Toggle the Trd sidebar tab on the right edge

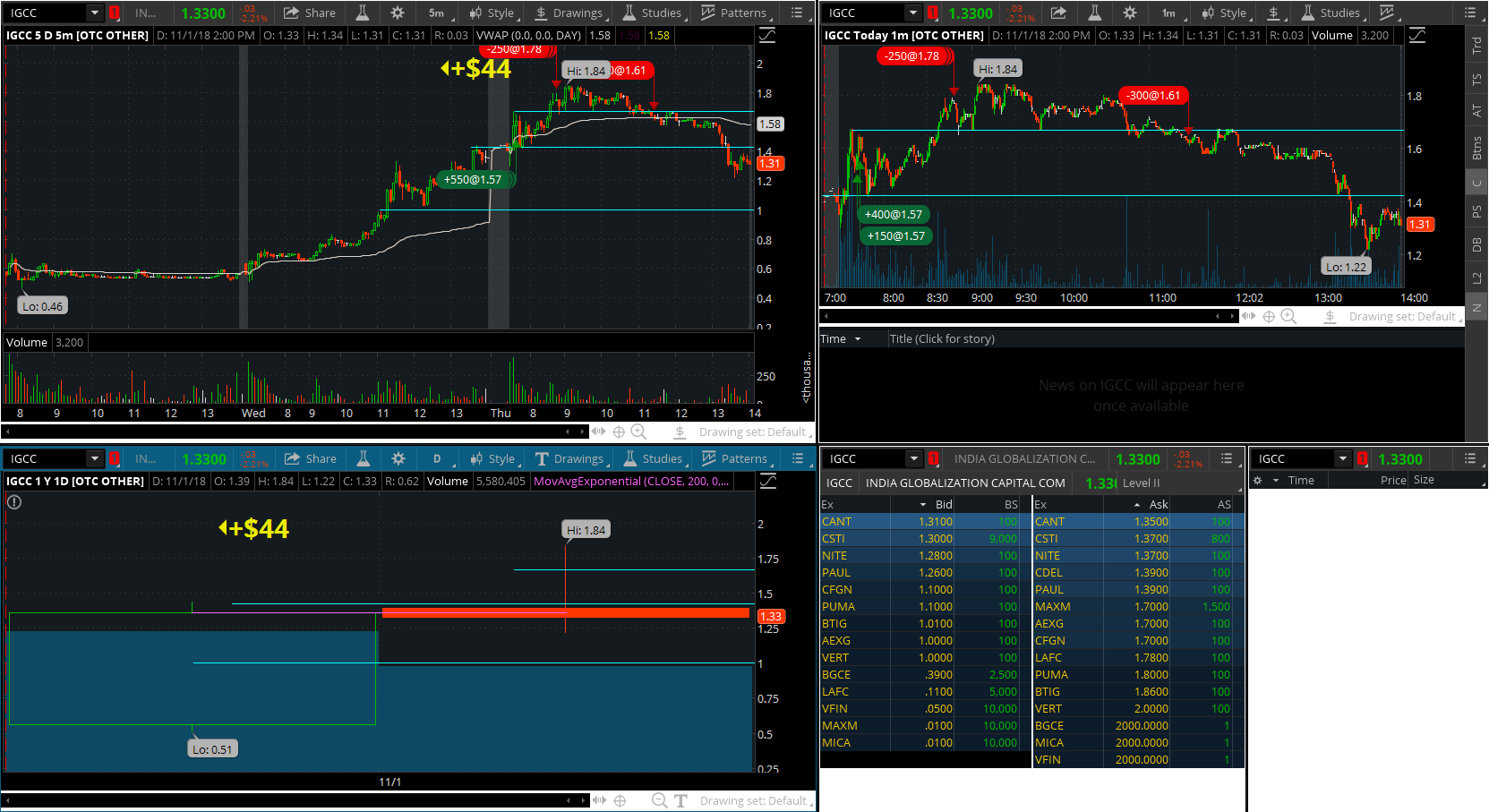click(x=1476, y=46)
